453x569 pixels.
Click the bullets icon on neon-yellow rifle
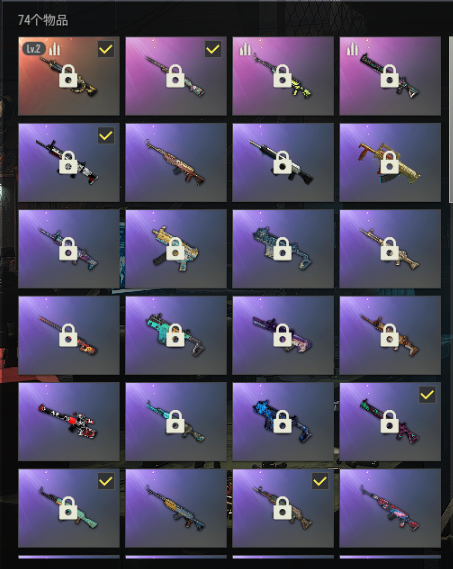246,49
